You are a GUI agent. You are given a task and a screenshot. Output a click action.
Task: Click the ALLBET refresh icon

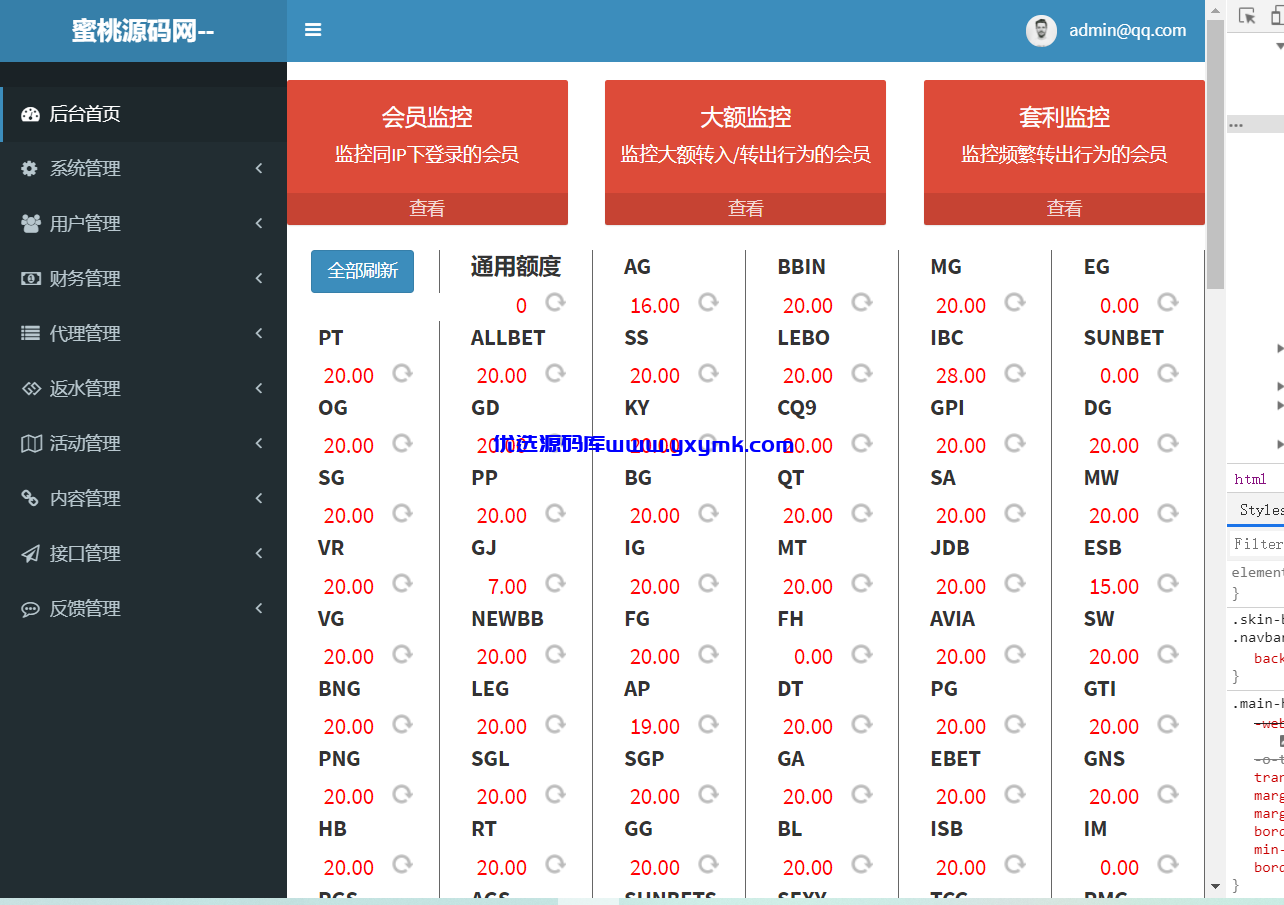[555, 373]
